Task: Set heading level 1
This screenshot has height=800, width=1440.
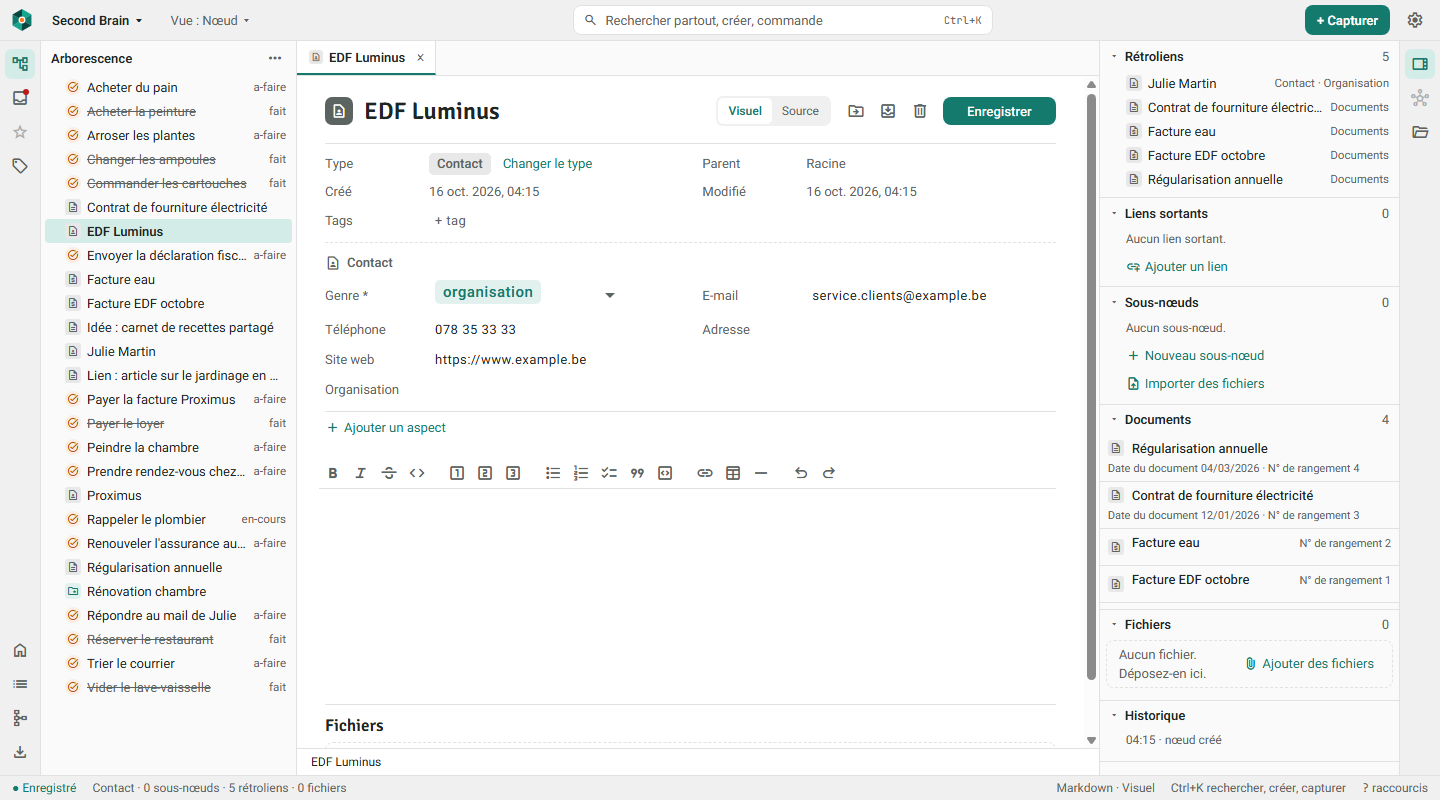Action: [x=457, y=473]
